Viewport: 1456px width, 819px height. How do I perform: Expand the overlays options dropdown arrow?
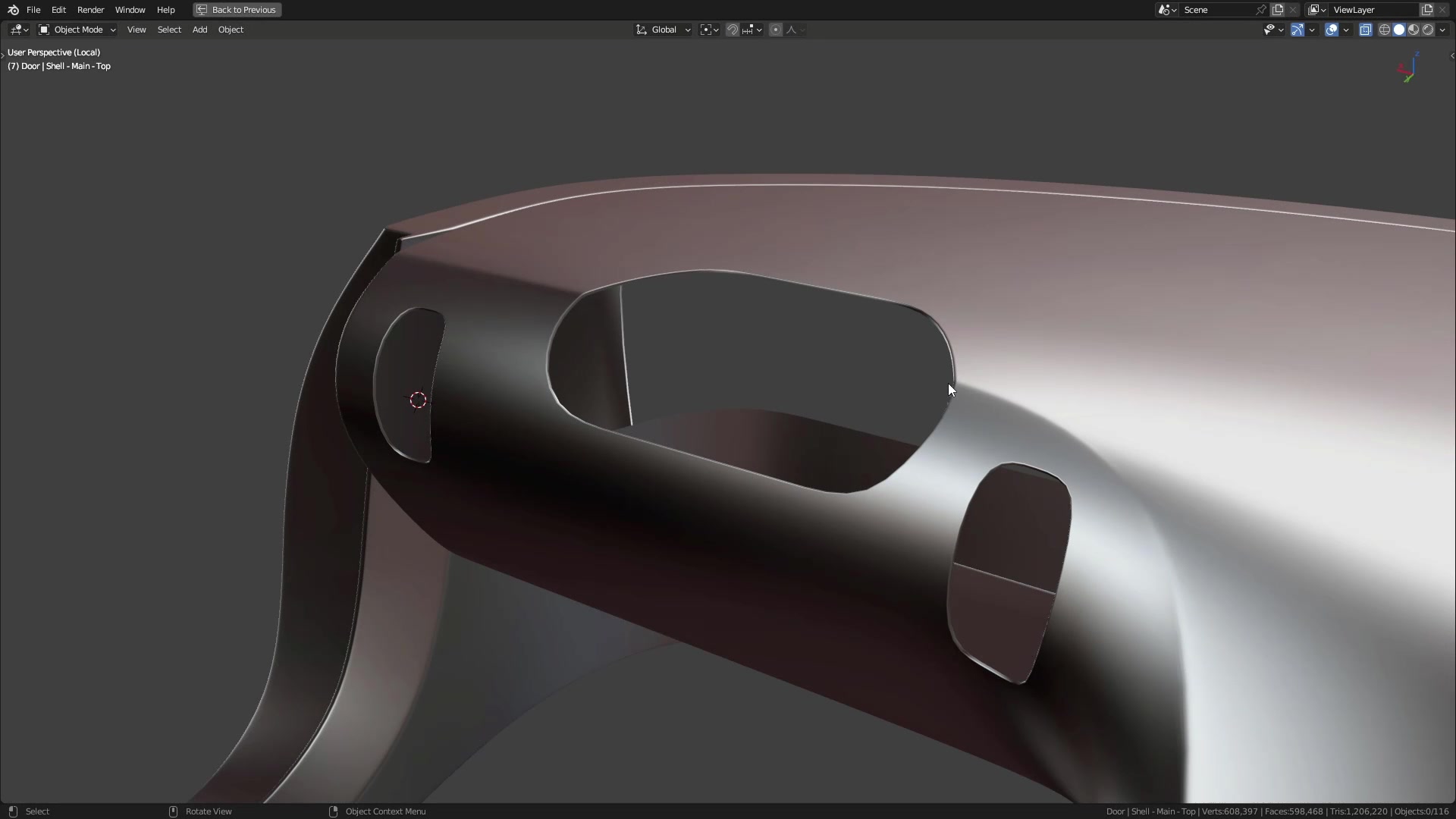click(x=1346, y=30)
